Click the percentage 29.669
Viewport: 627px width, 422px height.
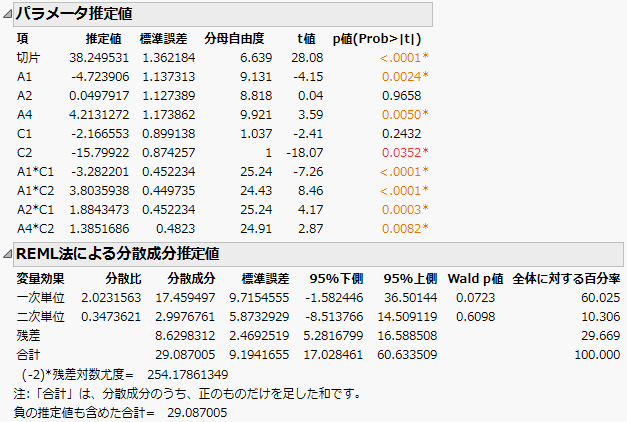[601, 336]
